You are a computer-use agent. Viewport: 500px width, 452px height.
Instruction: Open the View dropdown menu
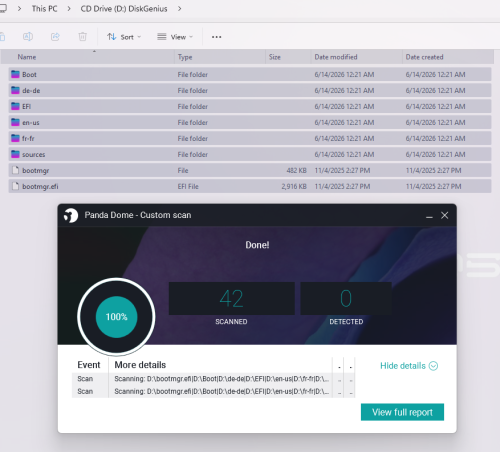coord(175,37)
